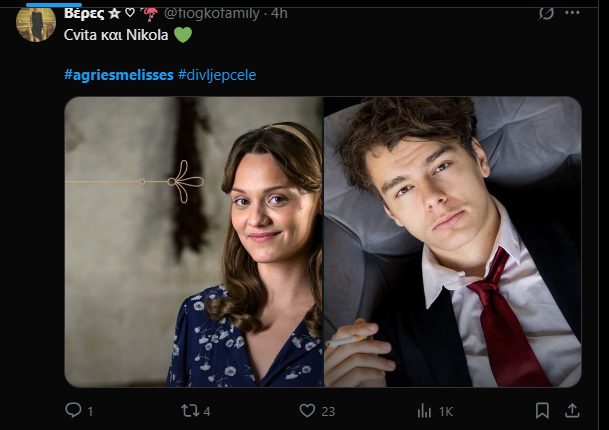This screenshot has width=609, height=430.
Task: Click the repost count 4
Action: [x=207, y=411]
